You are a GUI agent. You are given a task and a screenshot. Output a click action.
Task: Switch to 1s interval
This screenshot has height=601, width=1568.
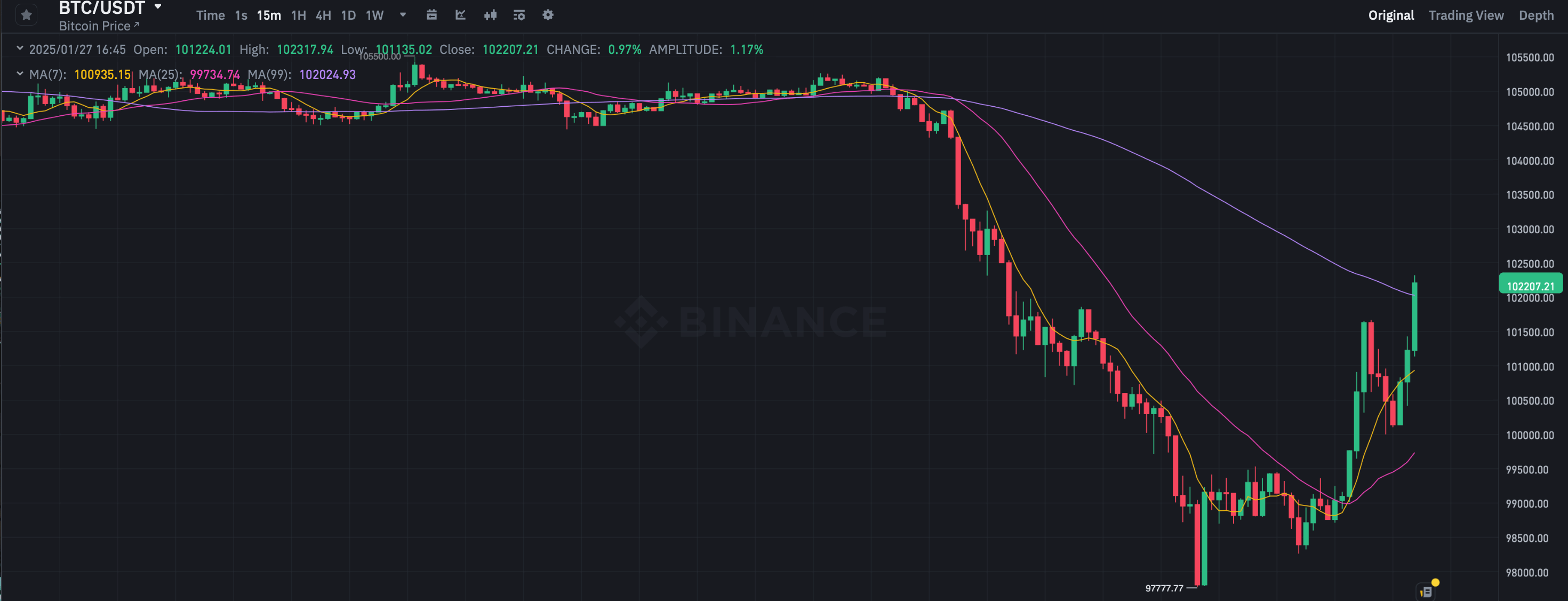[x=241, y=15]
